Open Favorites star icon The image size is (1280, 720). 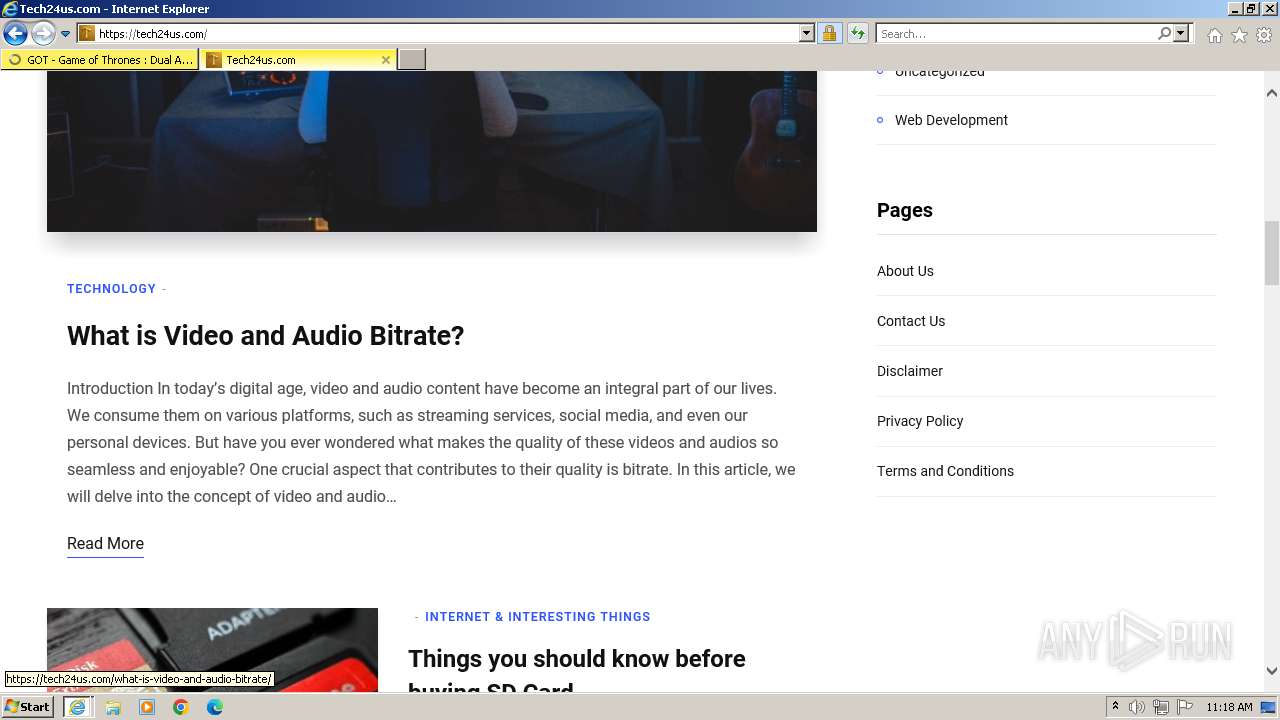pyautogui.click(x=1239, y=35)
